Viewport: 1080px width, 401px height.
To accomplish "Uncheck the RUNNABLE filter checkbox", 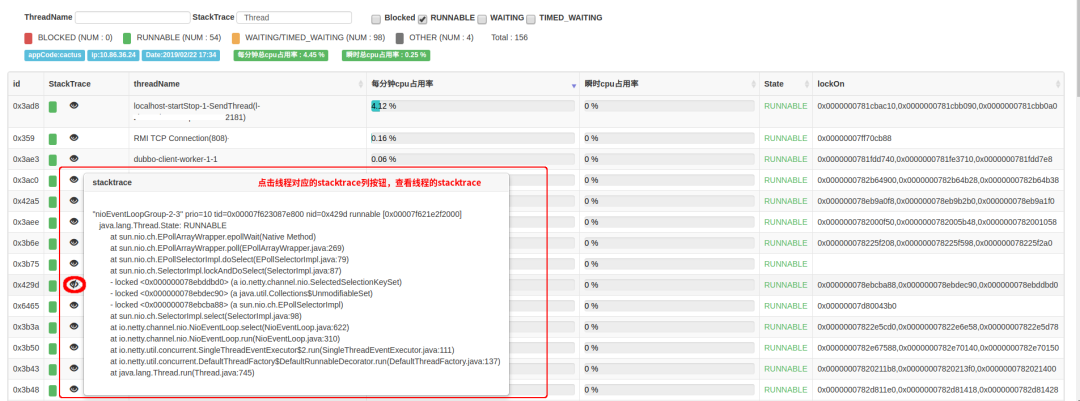I will coord(423,19).
